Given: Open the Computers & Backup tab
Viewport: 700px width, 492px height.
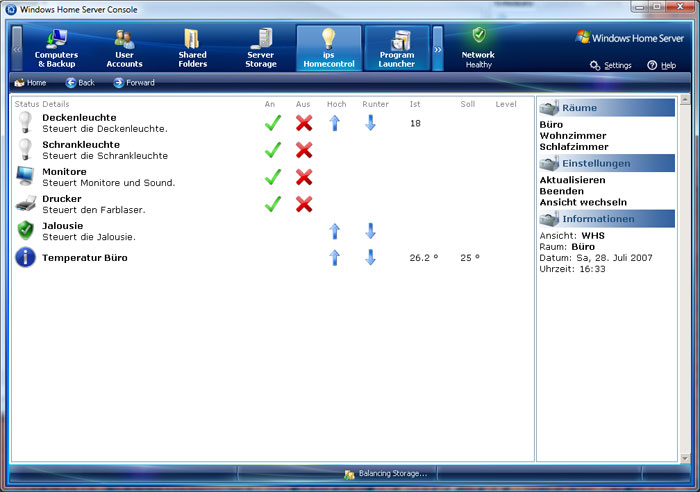Looking at the screenshot, I should click(56, 48).
